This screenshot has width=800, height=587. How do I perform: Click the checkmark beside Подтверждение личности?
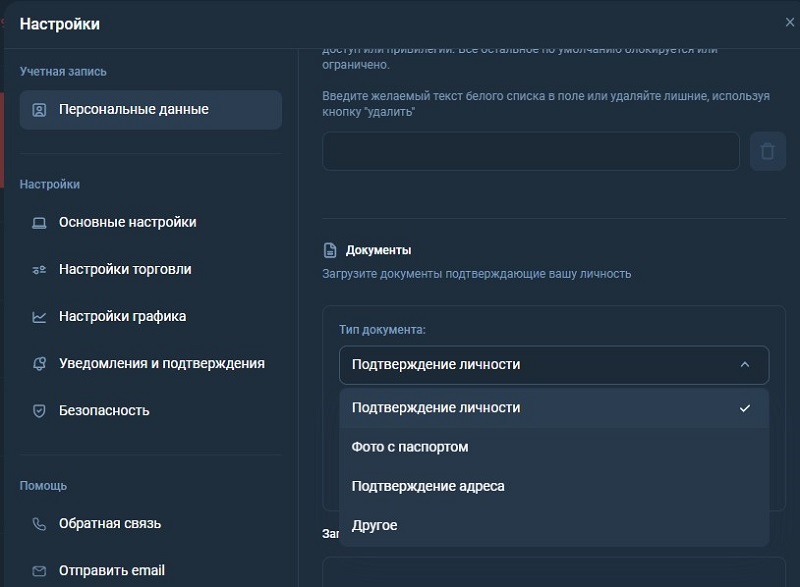744,408
